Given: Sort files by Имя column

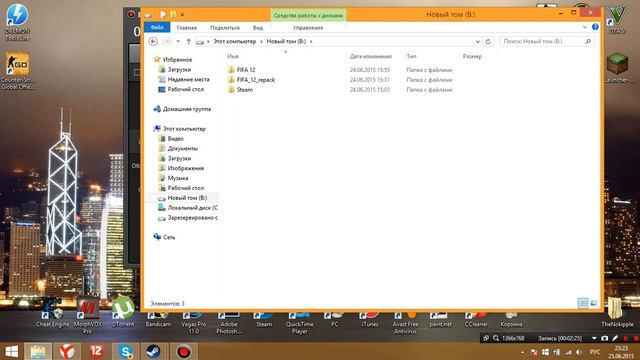Looking at the screenshot, I should pos(233,56).
